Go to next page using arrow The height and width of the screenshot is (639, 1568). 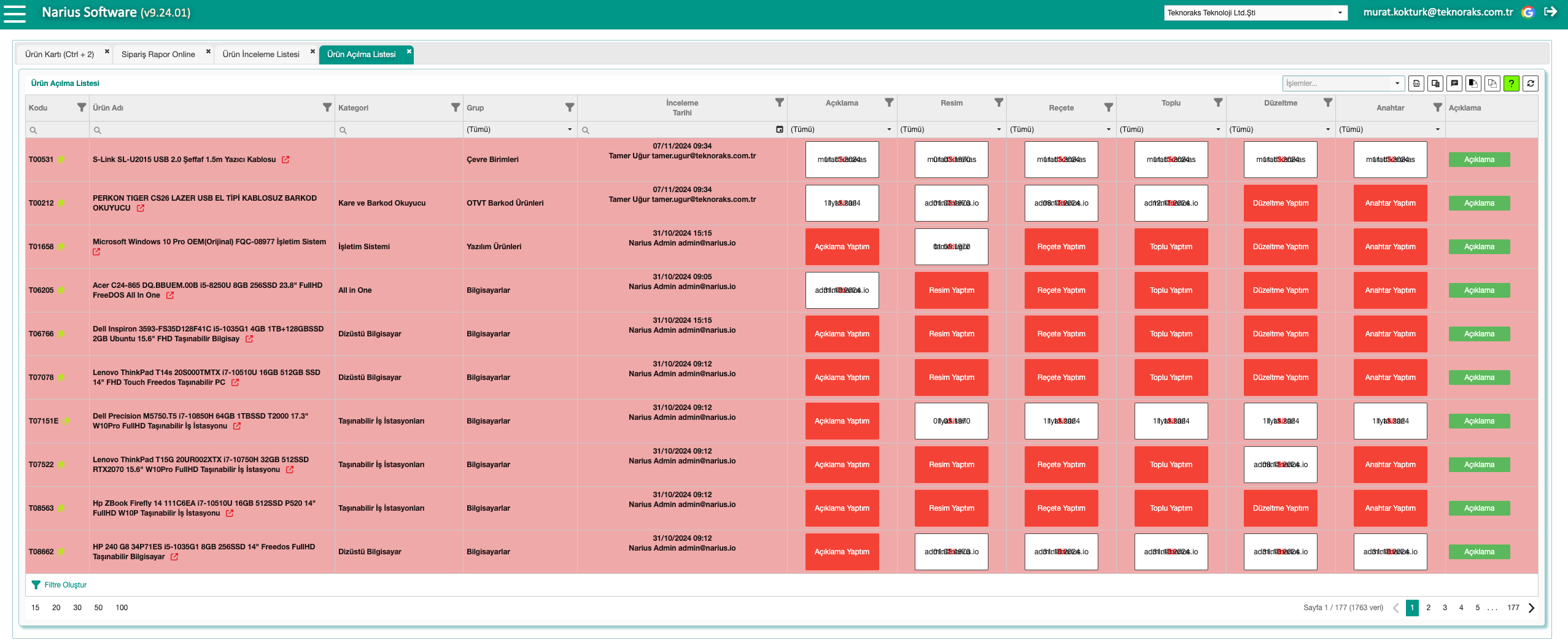1531,608
